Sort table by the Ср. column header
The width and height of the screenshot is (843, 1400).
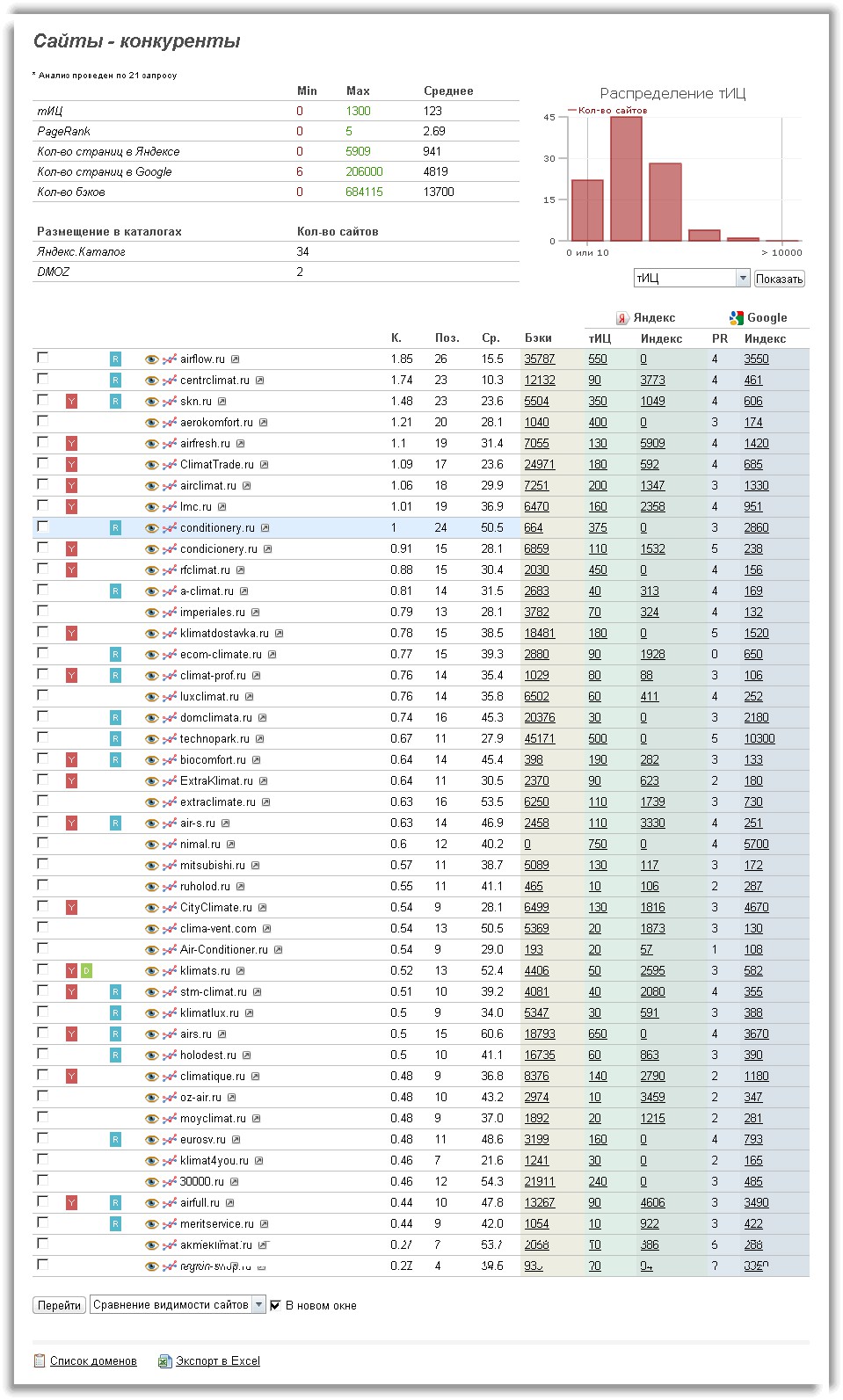pyautogui.click(x=491, y=338)
